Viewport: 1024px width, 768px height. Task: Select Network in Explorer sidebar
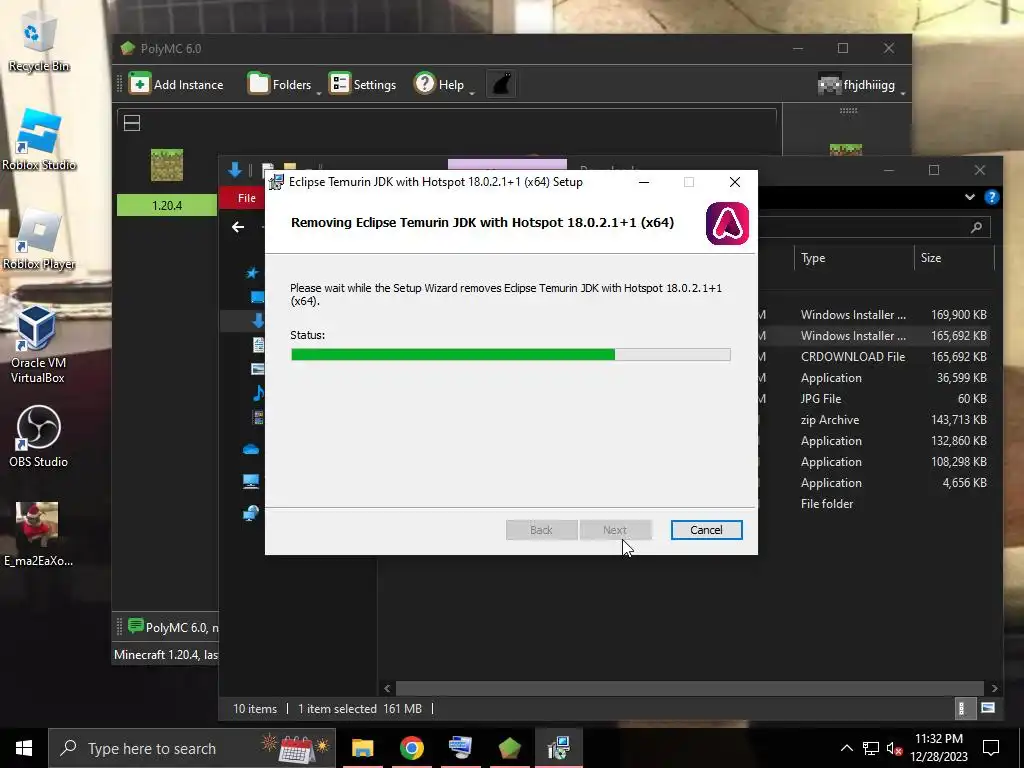tap(251, 513)
